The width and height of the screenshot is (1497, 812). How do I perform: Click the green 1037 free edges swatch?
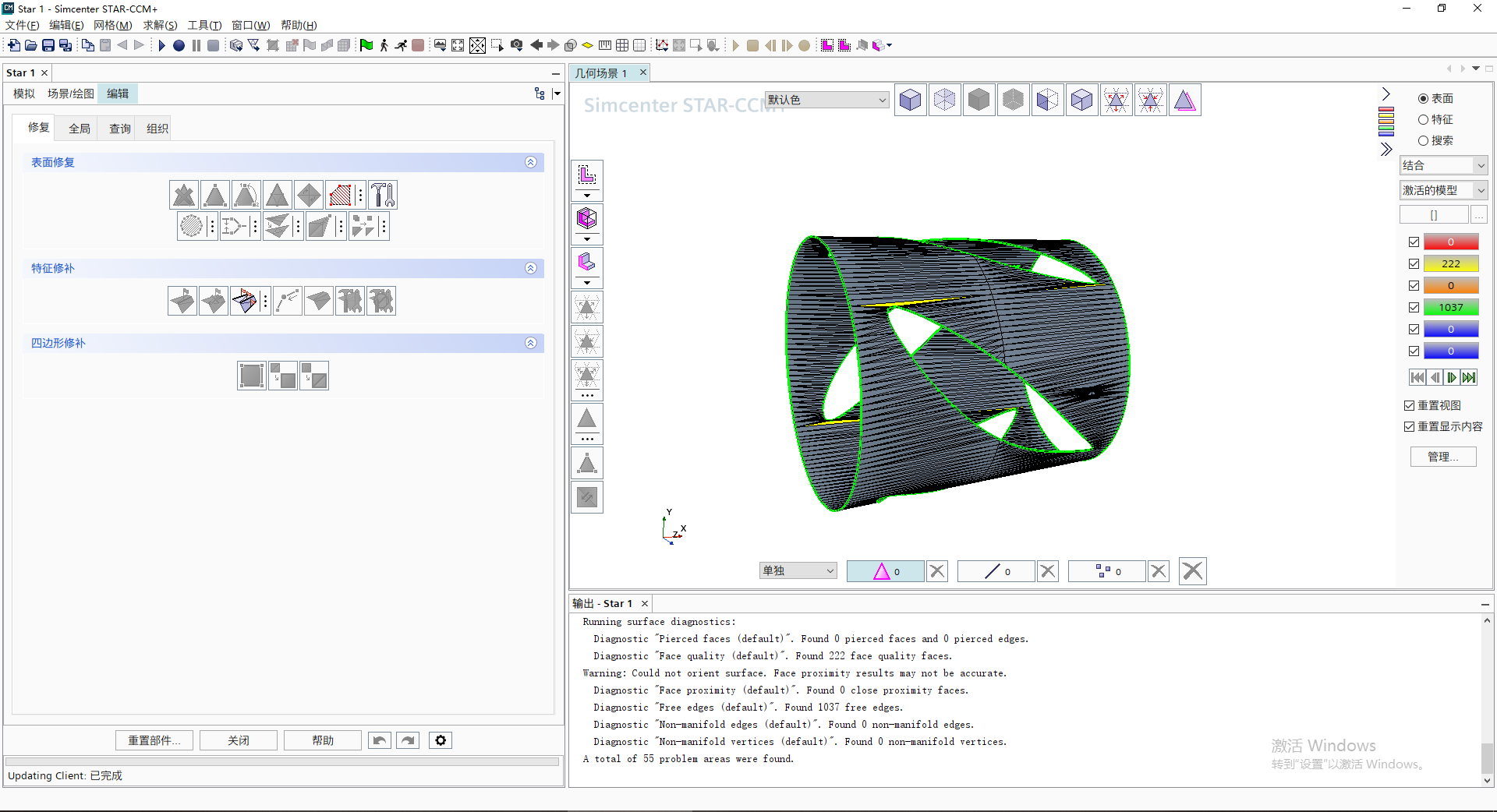pos(1451,308)
